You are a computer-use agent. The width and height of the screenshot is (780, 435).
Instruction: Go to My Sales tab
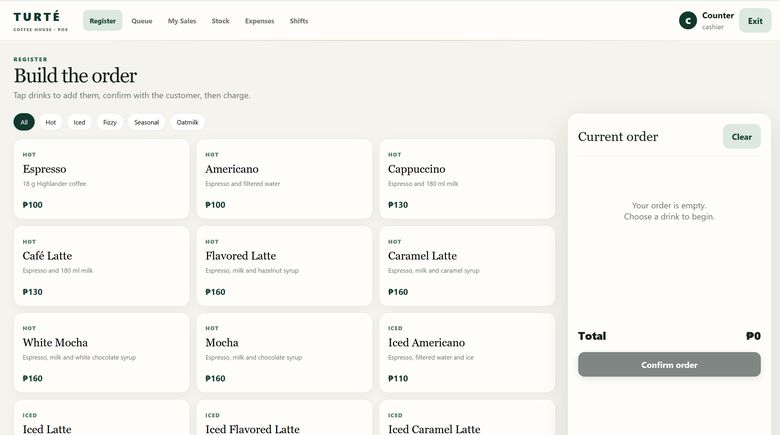182,21
